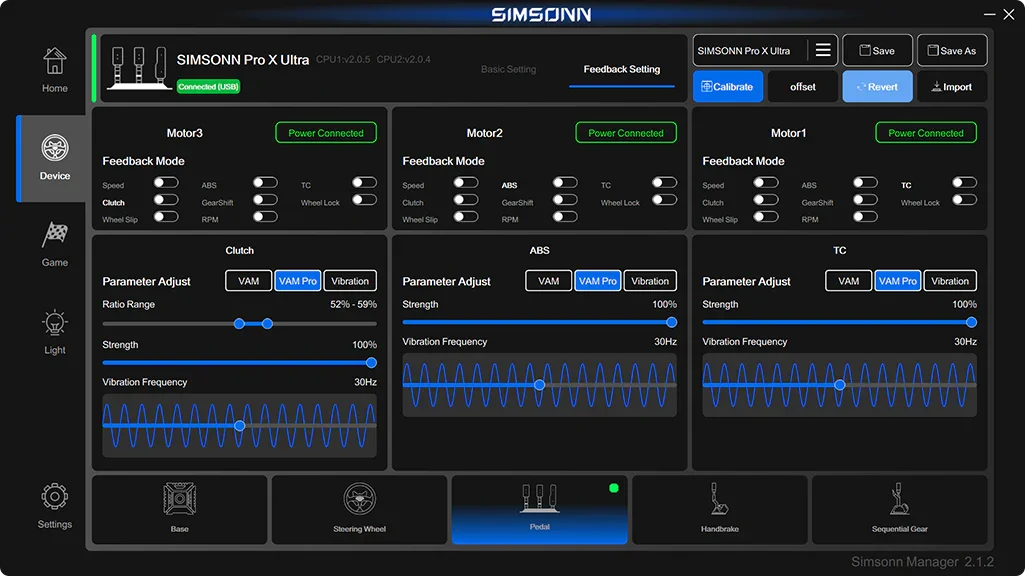
Task: Click the ABS Strength slider handle
Action: coord(671,322)
